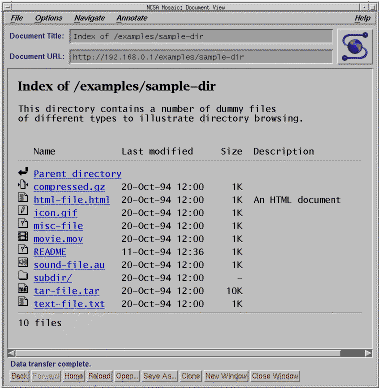Viewport: 379px width, 388px height.
Task: Click the archive icon beside tar-file.tar
Action: tap(23, 289)
